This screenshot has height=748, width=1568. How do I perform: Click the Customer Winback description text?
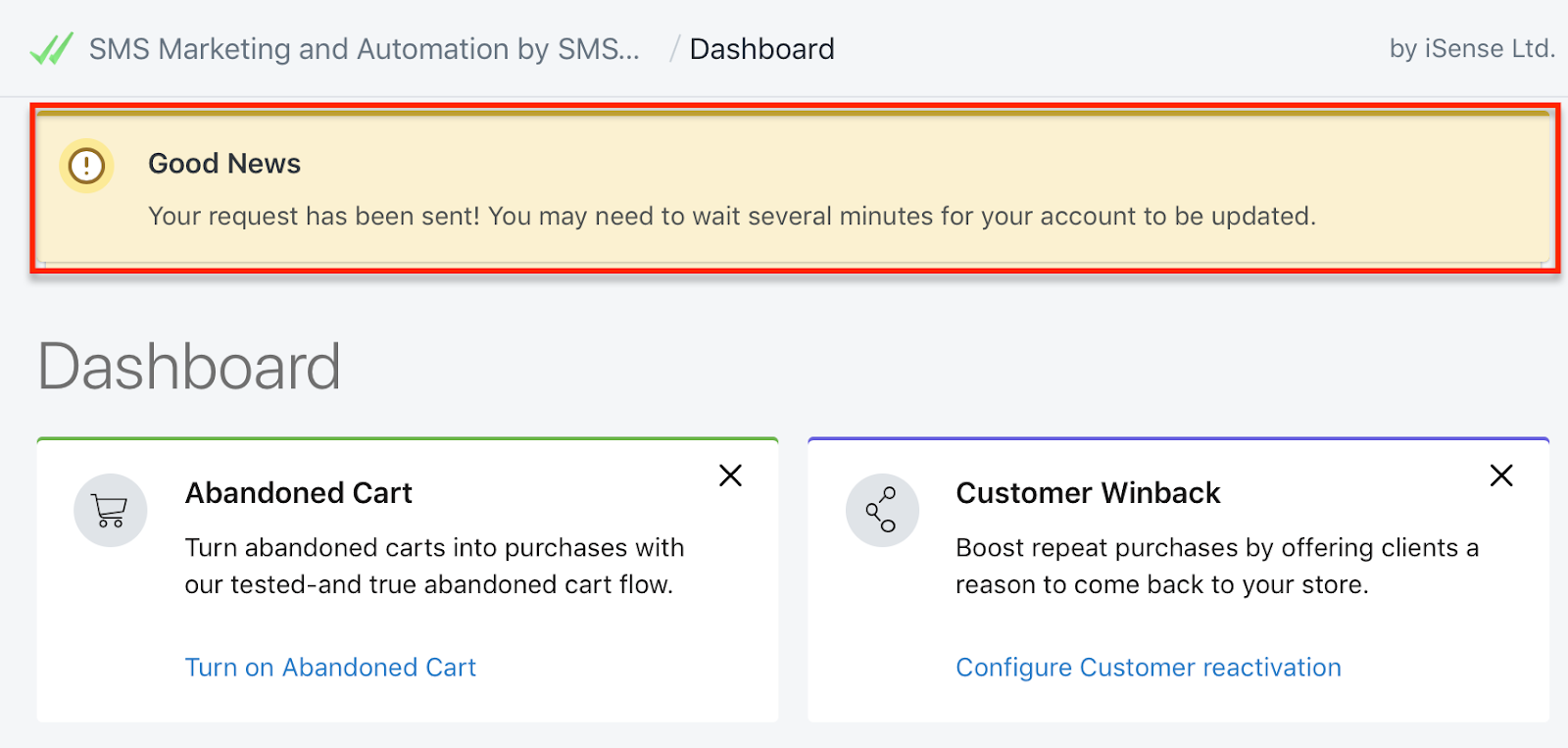click(1217, 566)
